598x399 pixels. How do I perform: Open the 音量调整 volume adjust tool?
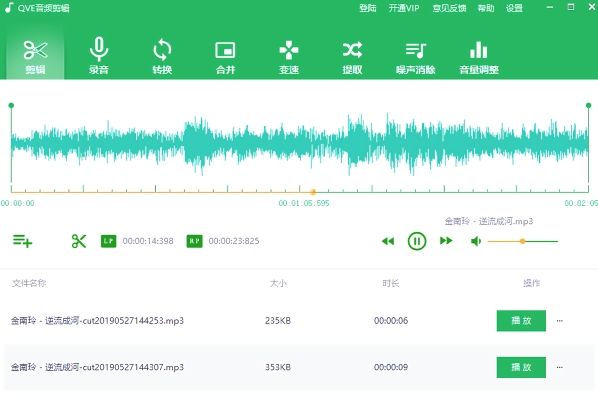point(479,55)
